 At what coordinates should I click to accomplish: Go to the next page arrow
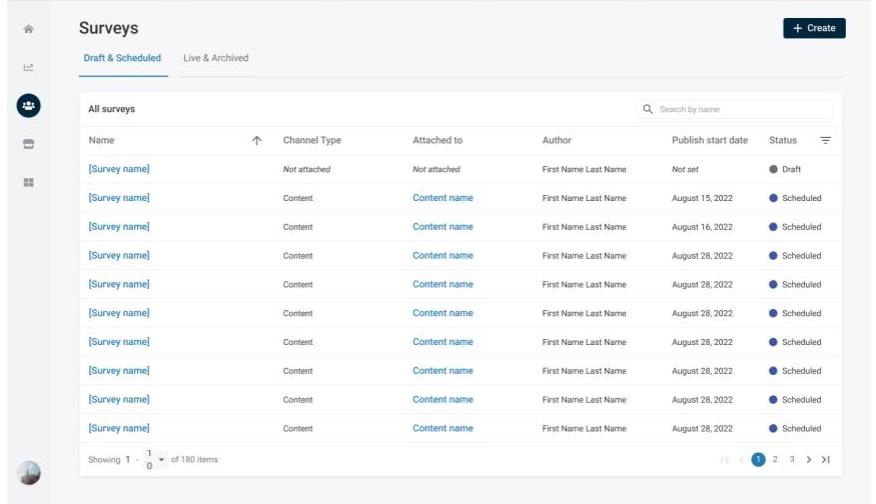809,460
